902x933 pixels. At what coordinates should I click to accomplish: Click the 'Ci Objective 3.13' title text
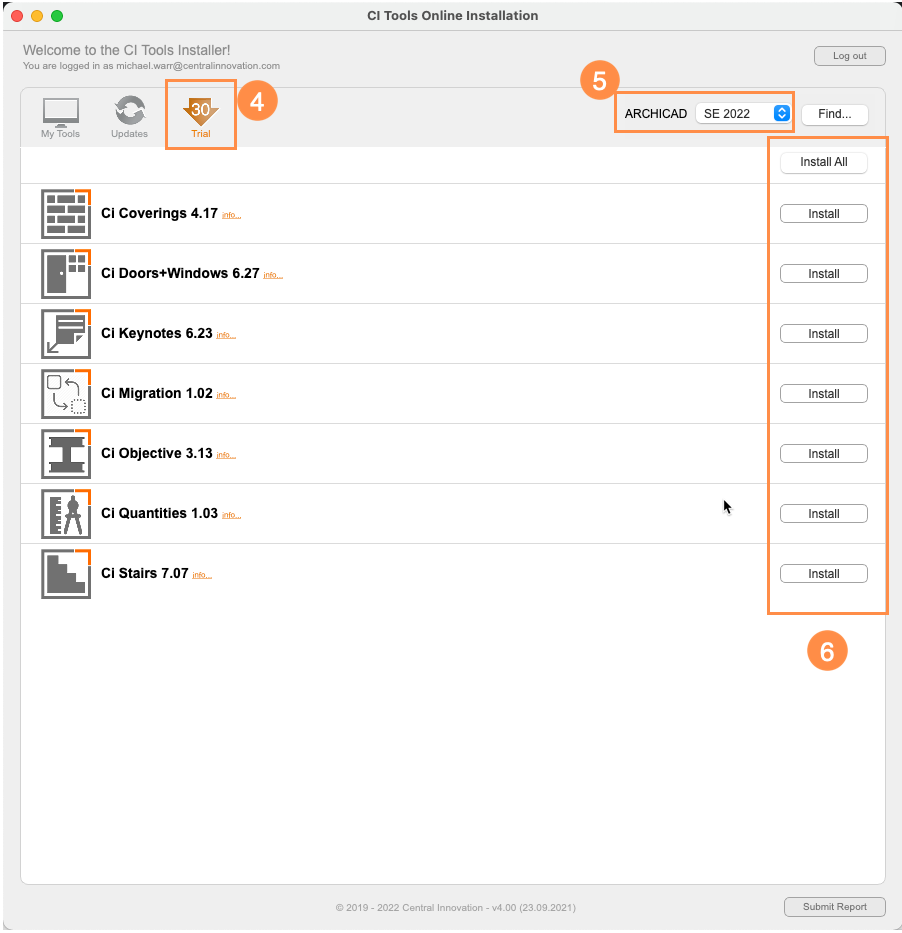pyautogui.click(x=156, y=454)
